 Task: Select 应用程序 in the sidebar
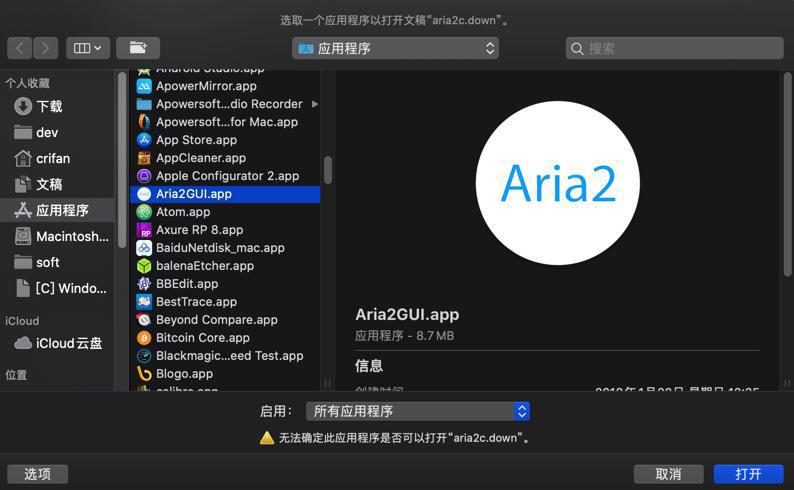57,210
